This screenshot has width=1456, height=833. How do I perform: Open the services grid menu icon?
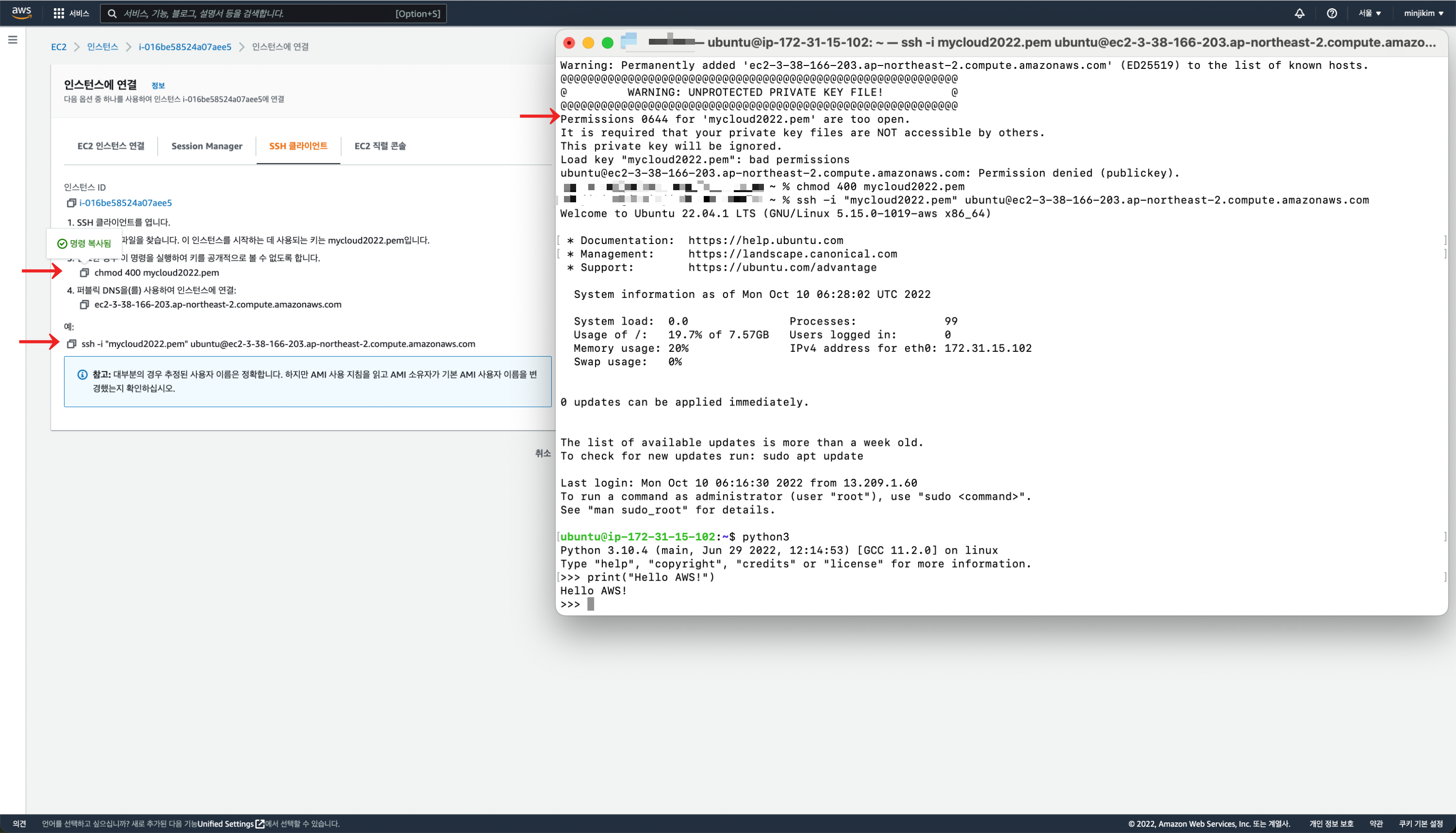pyautogui.click(x=58, y=13)
